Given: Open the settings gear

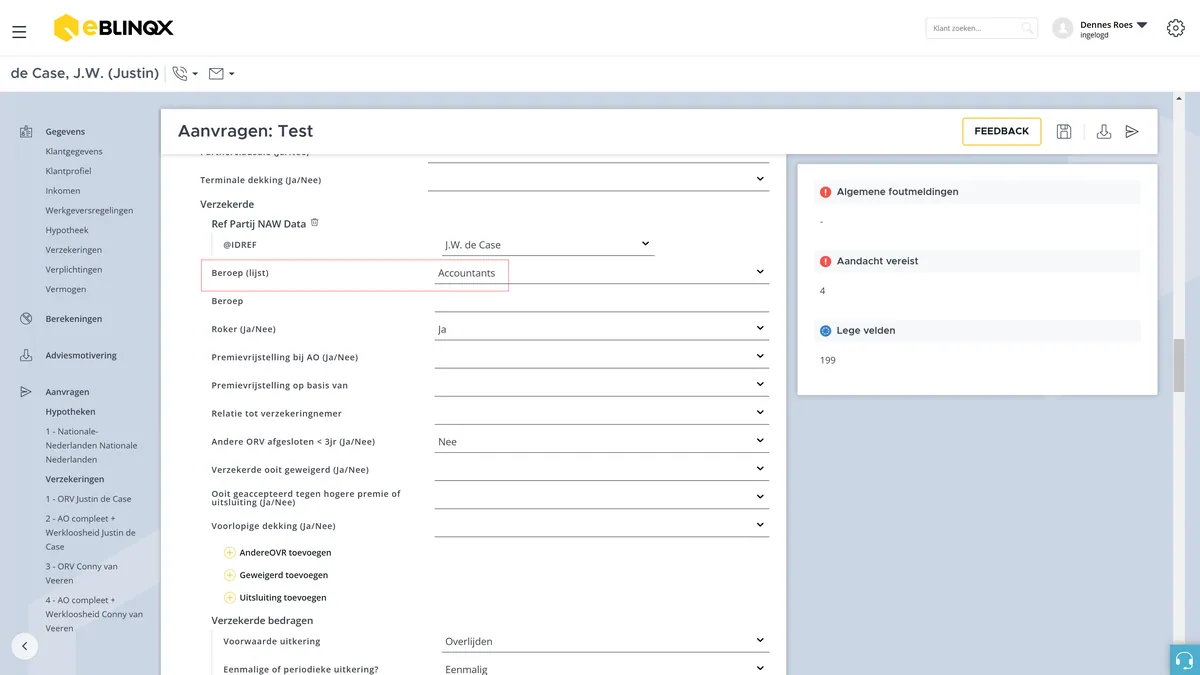Looking at the screenshot, I should [1176, 28].
